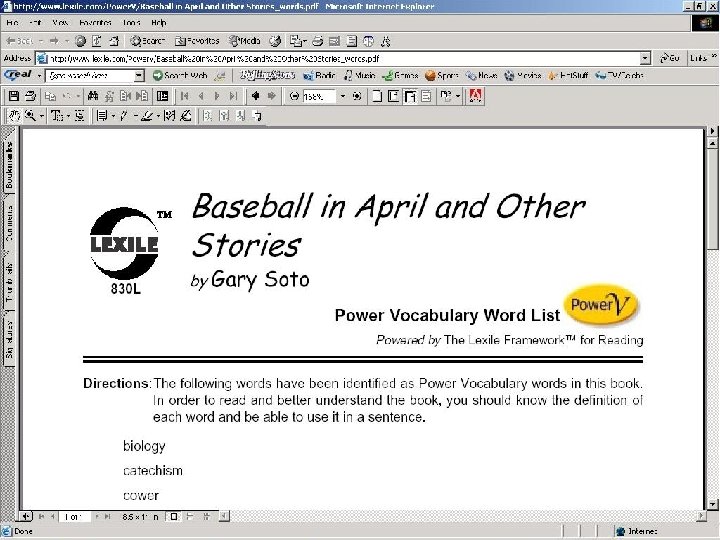
Task: Click the Next View gray arrow icon
Action: pyautogui.click(x=272, y=96)
